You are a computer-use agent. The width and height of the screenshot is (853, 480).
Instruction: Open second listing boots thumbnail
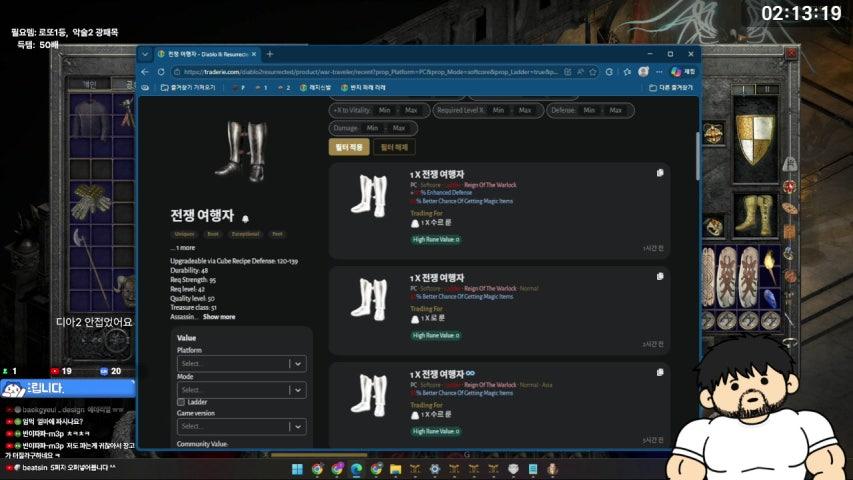tap(369, 299)
